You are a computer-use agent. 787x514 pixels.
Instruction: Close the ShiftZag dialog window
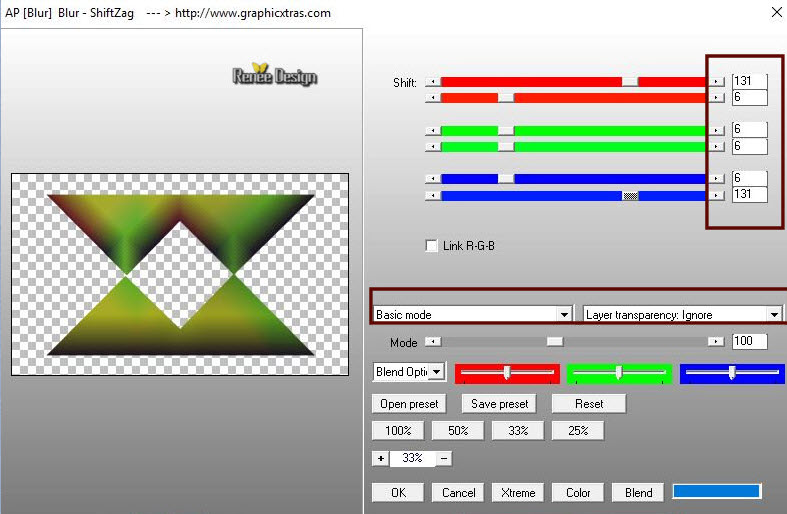pyautogui.click(x=776, y=13)
